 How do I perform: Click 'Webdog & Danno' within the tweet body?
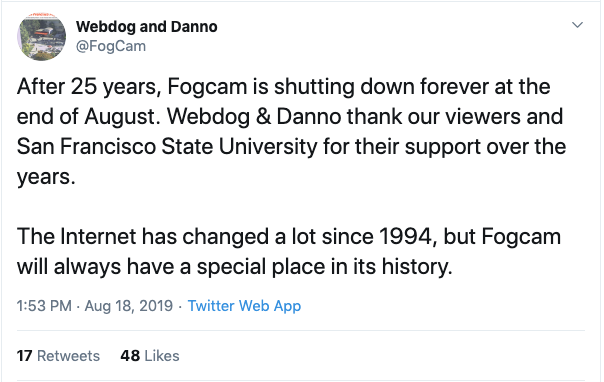point(254,116)
